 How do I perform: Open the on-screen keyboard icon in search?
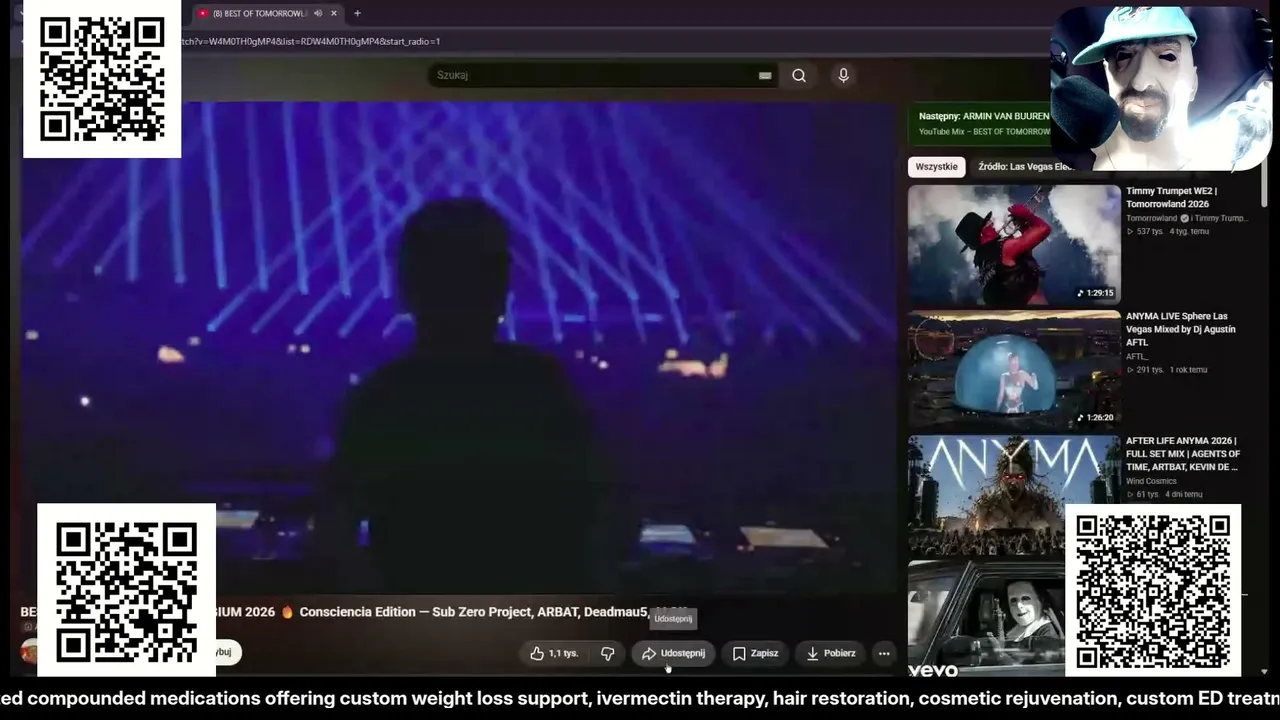pyautogui.click(x=765, y=75)
